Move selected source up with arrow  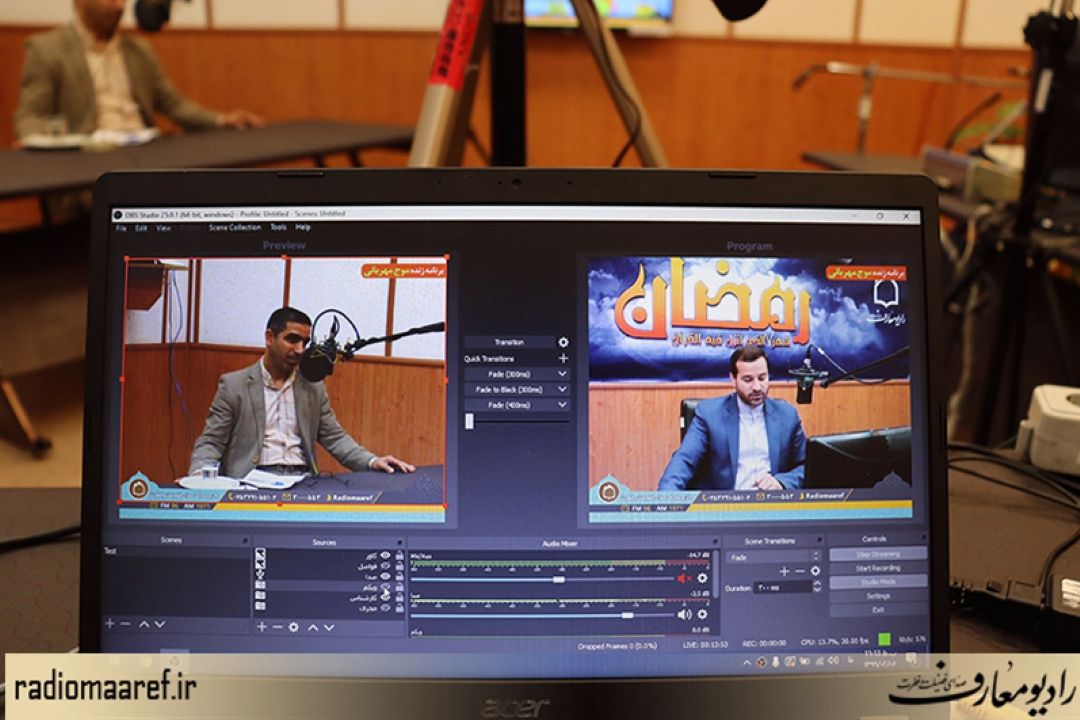click(312, 627)
